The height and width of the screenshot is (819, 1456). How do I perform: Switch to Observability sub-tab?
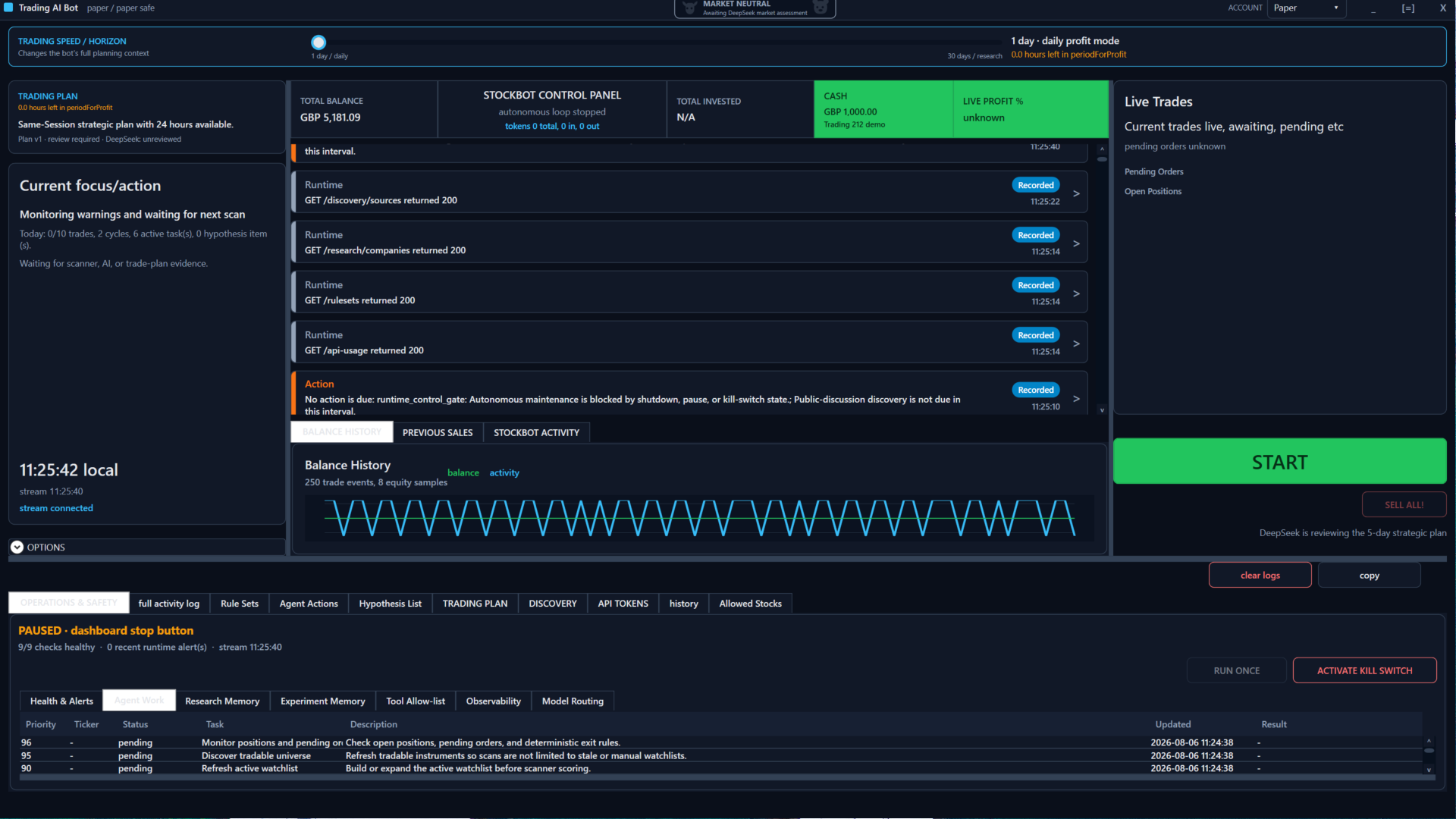pyautogui.click(x=494, y=701)
